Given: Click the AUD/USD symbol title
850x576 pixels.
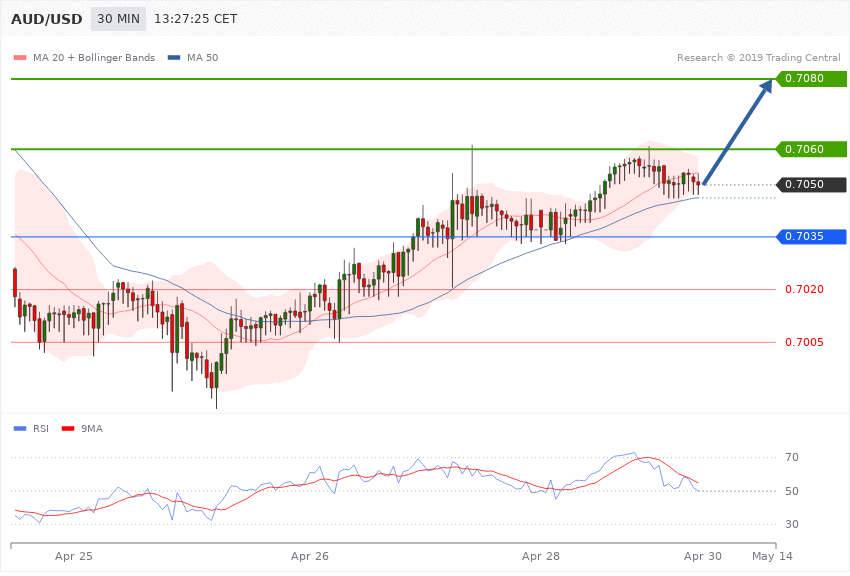Looking at the screenshot, I should coord(47,19).
